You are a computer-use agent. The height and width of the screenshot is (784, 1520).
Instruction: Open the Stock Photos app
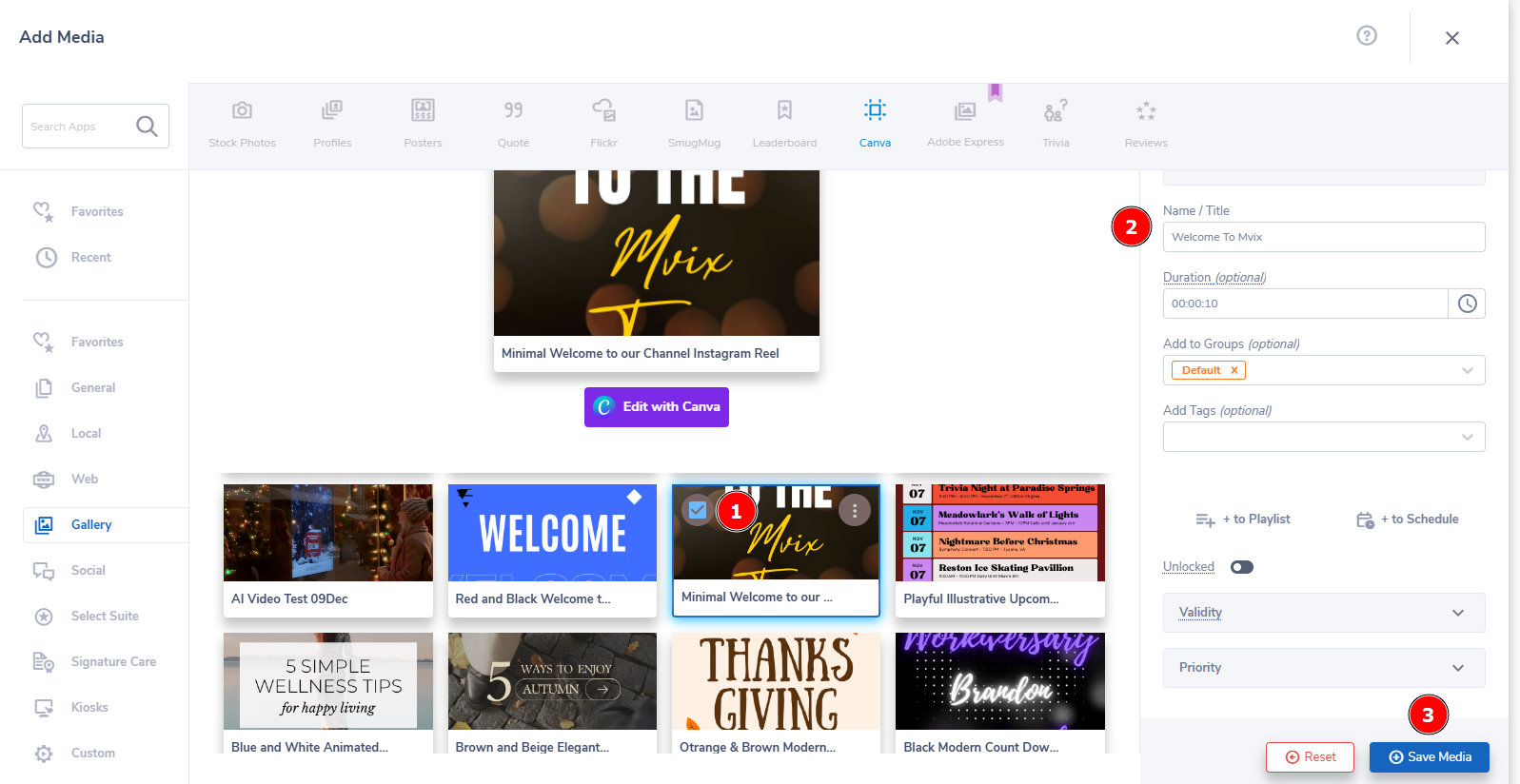[242, 124]
